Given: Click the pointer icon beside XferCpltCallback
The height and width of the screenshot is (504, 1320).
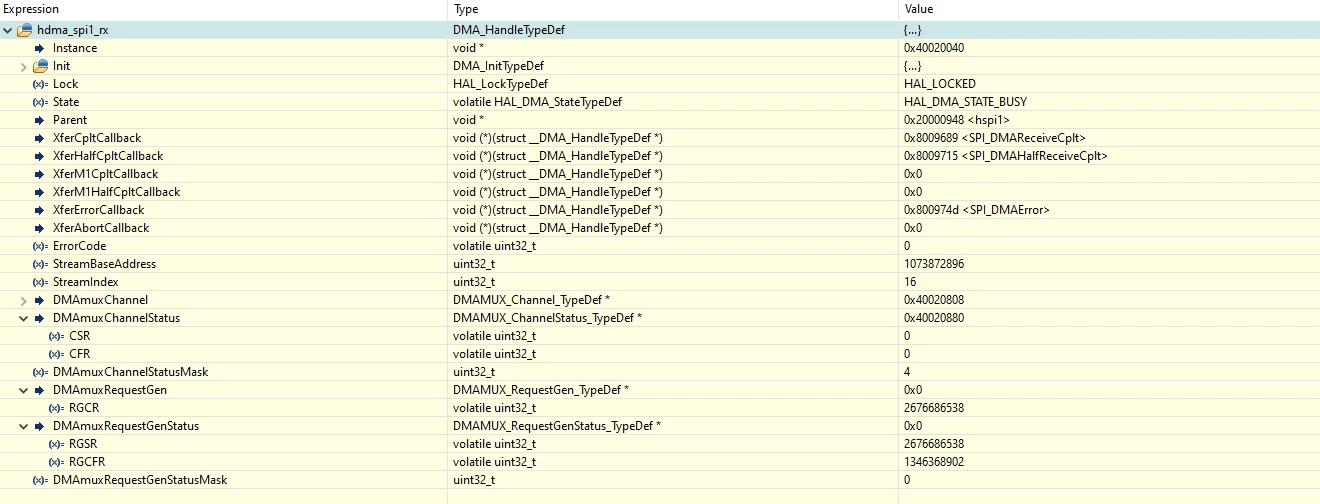Looking at the screenshot, I should click(x=40, y=138).
